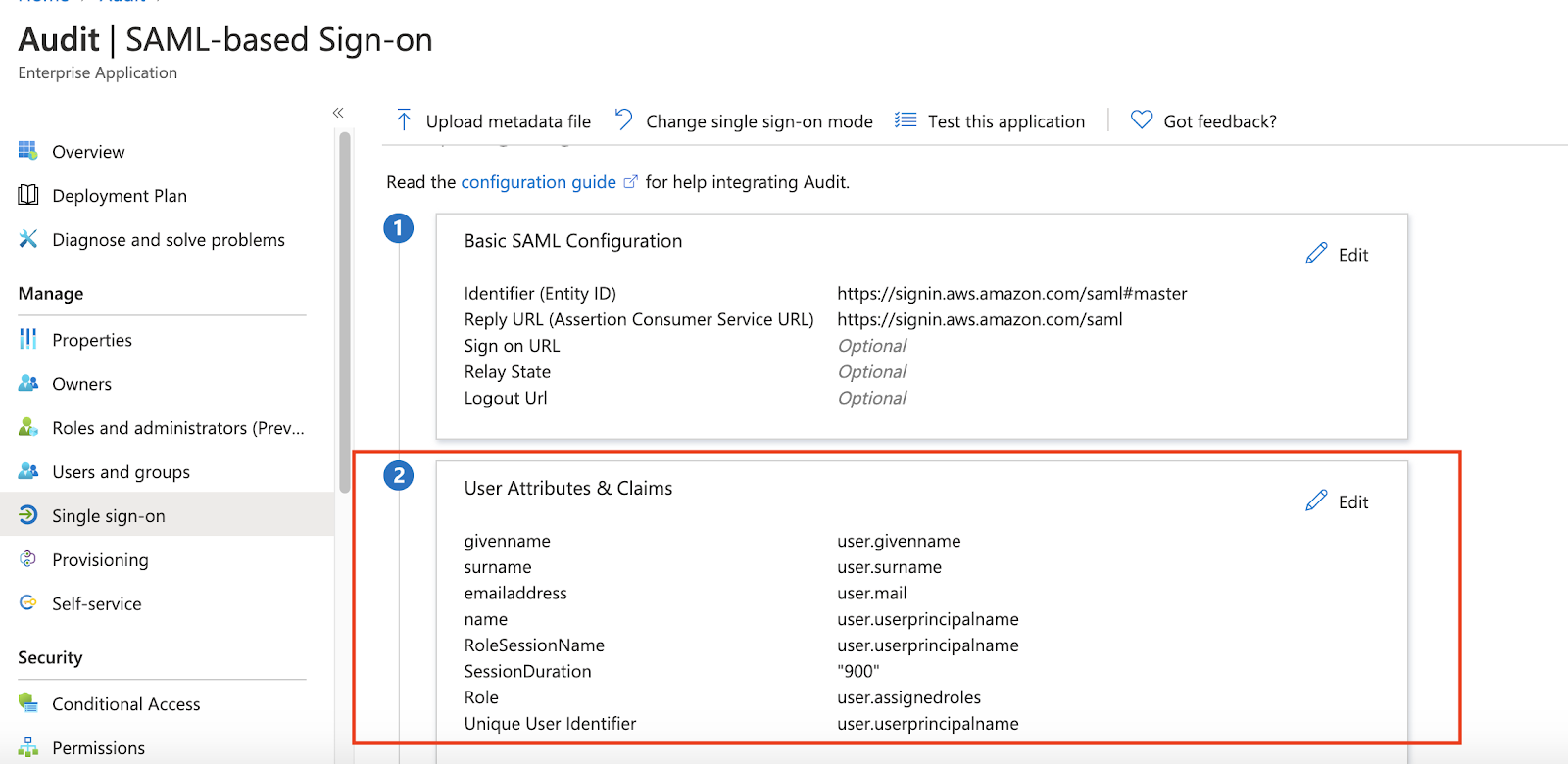Open Self-service settings
This screenshot has height=764, width=1568.
(97, 604)
